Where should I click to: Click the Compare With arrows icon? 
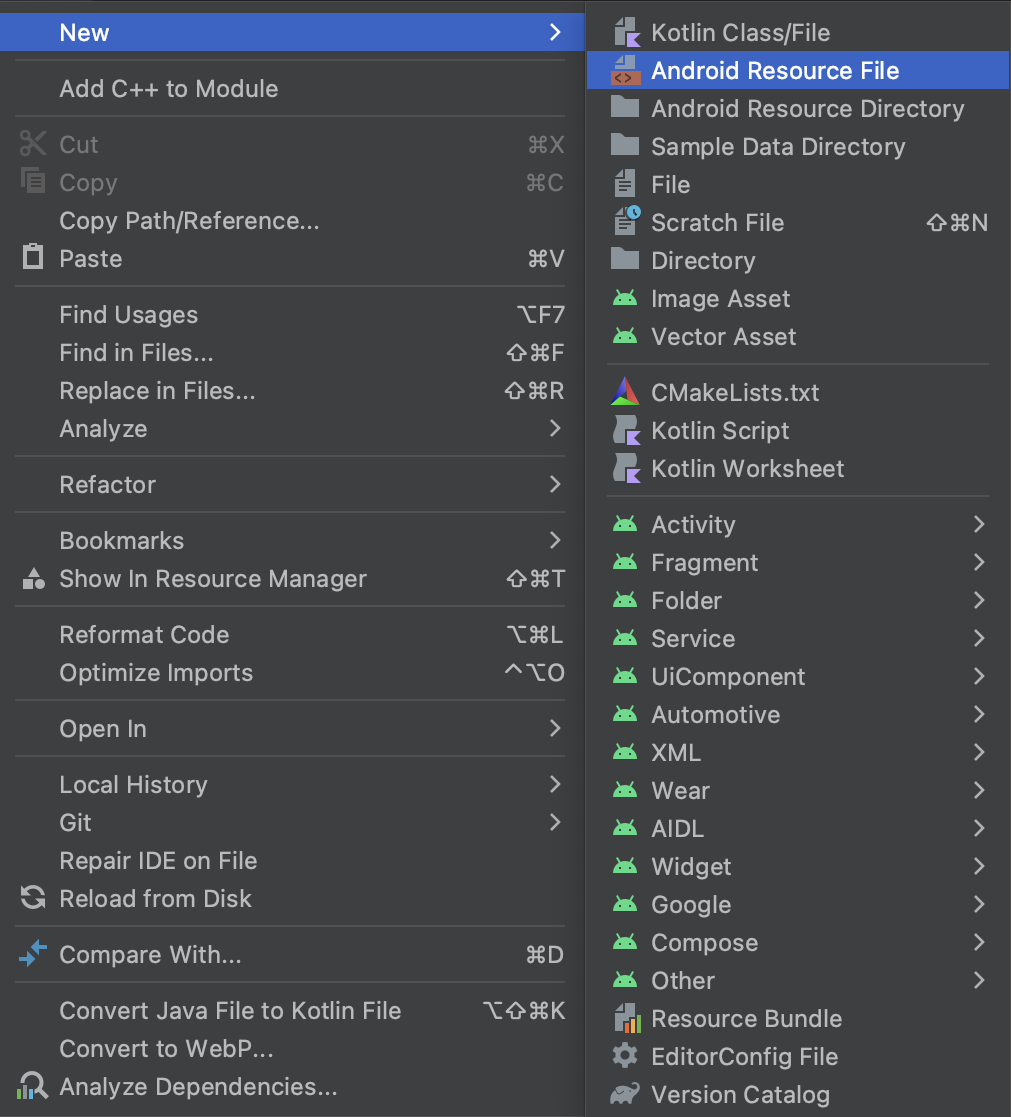tap(33, 954)
